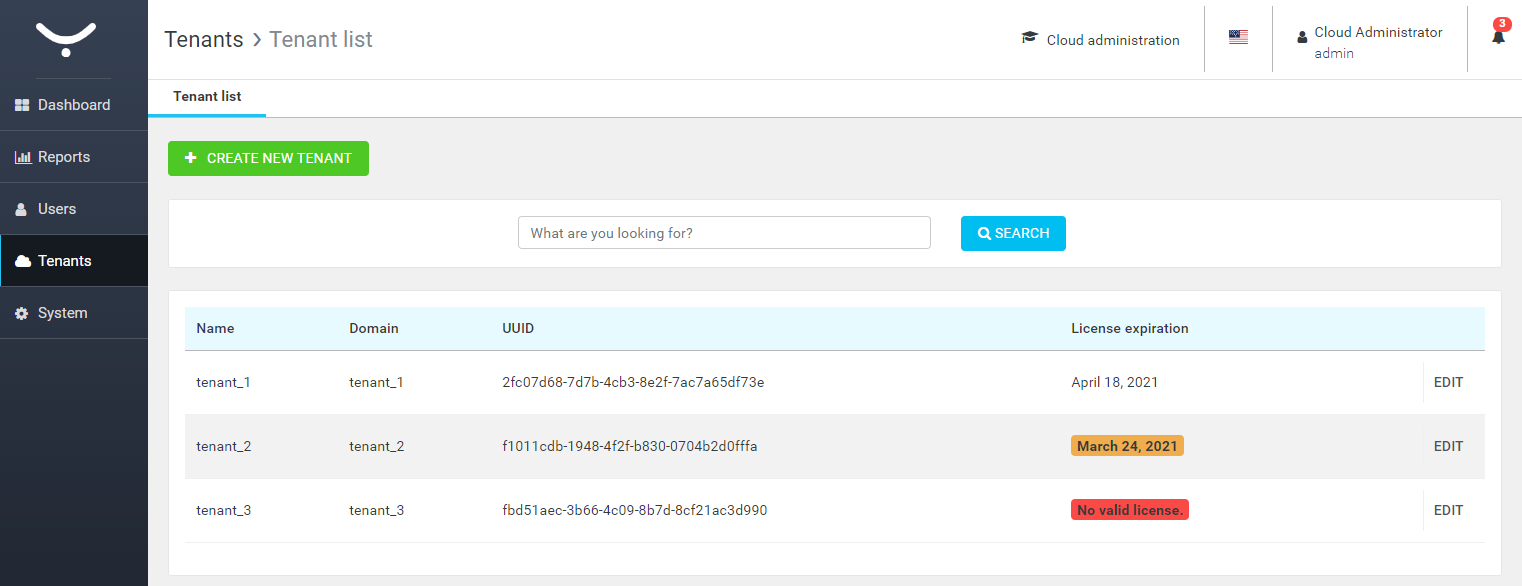The image size is (1522, 586).
Task: Select Tenants in the sidebar
Action: 64,261
